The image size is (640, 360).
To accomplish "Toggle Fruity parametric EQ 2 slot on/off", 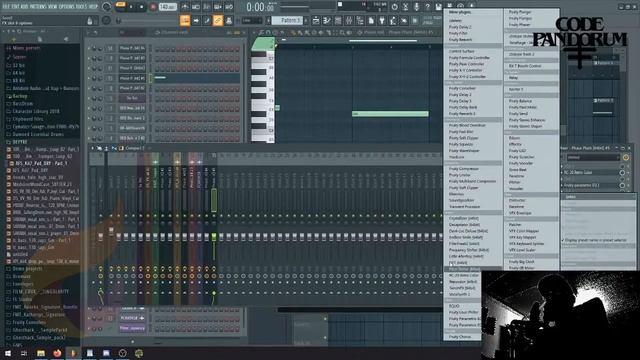I will coord(622,185).
